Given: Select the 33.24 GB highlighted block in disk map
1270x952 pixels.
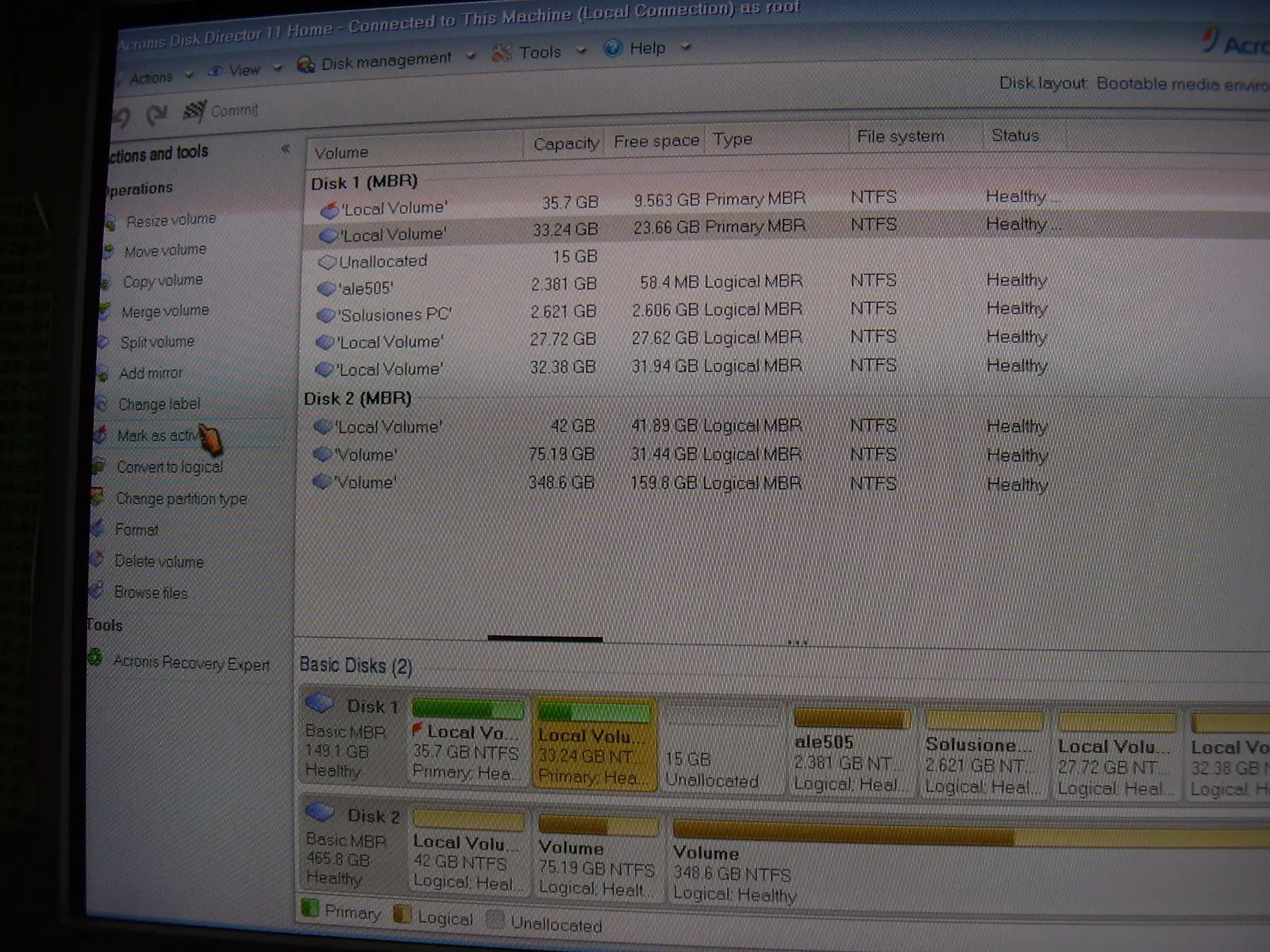Looking at the screenshot, I should coord(594,744).
